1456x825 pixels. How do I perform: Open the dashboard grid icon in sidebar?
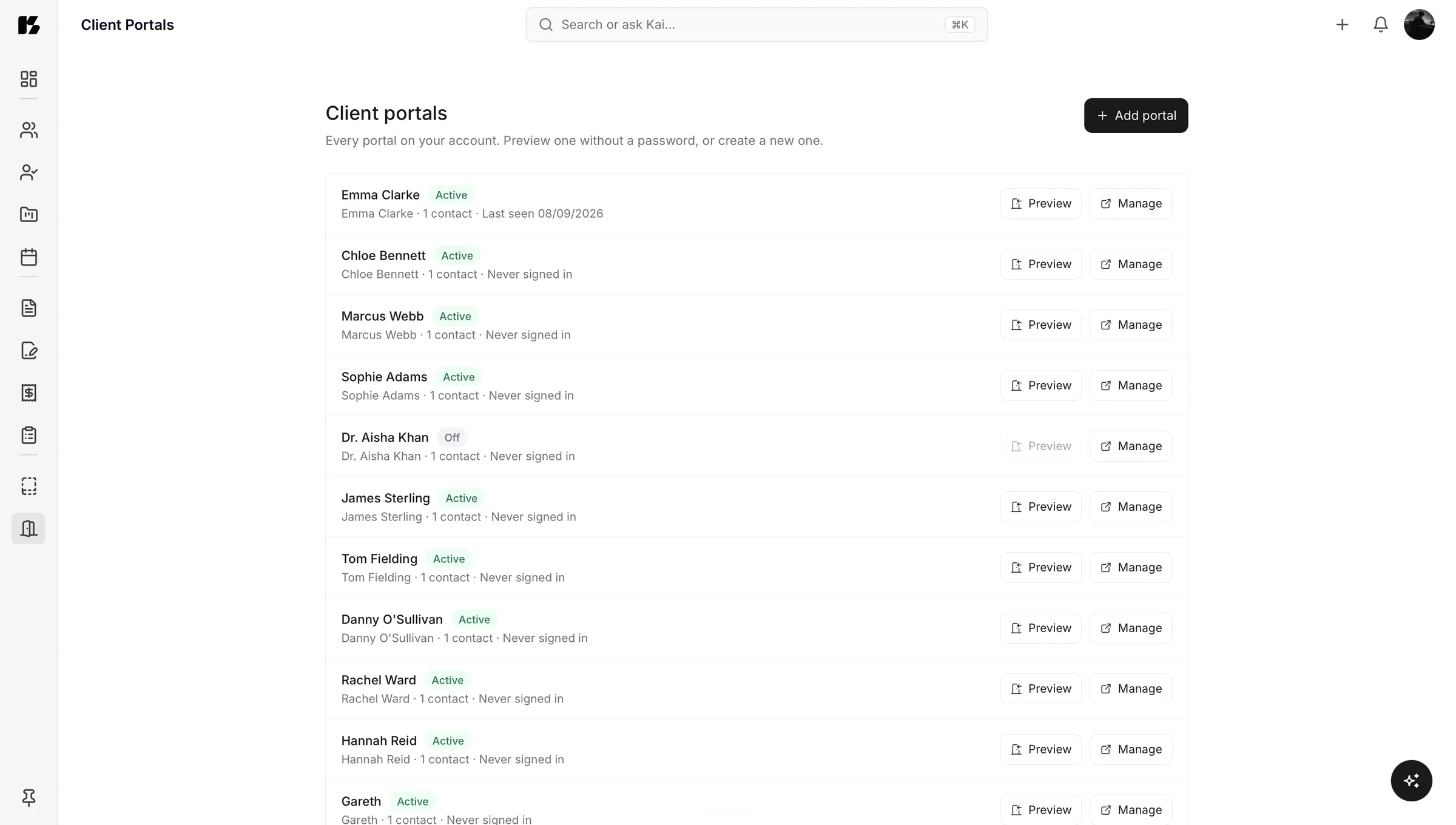[x=29, y=79]
